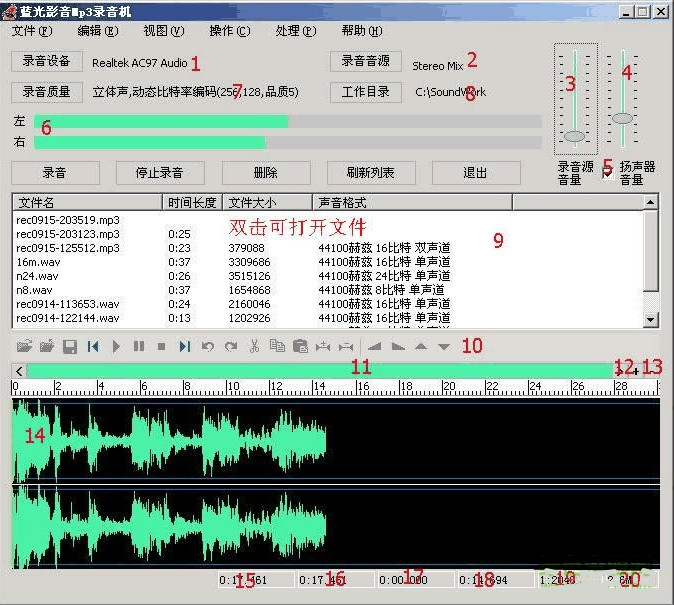Click the 录音 record button
674x605 pixels.
(x=55, y=172)
